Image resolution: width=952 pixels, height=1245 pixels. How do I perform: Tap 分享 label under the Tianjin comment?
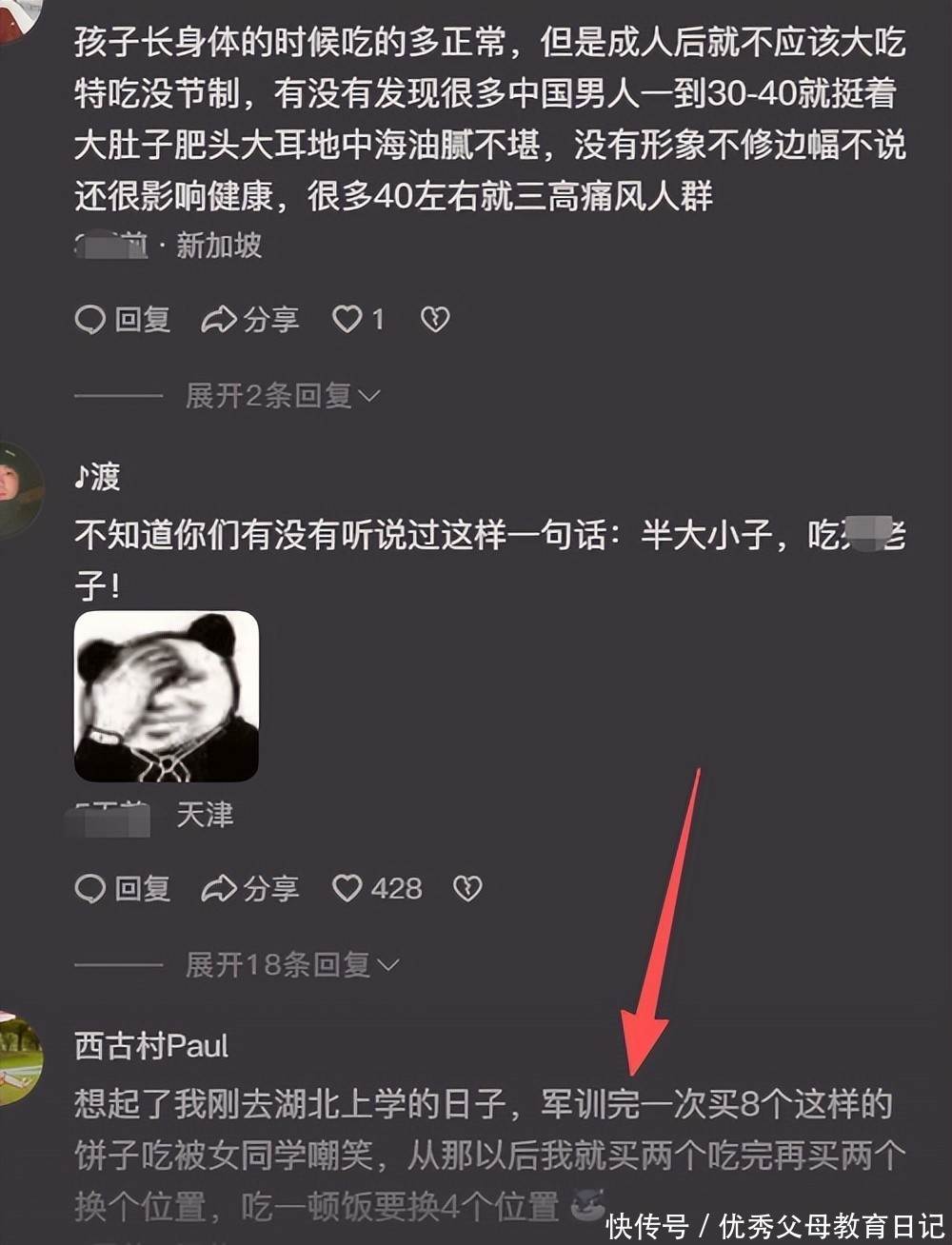click(271, 889)
